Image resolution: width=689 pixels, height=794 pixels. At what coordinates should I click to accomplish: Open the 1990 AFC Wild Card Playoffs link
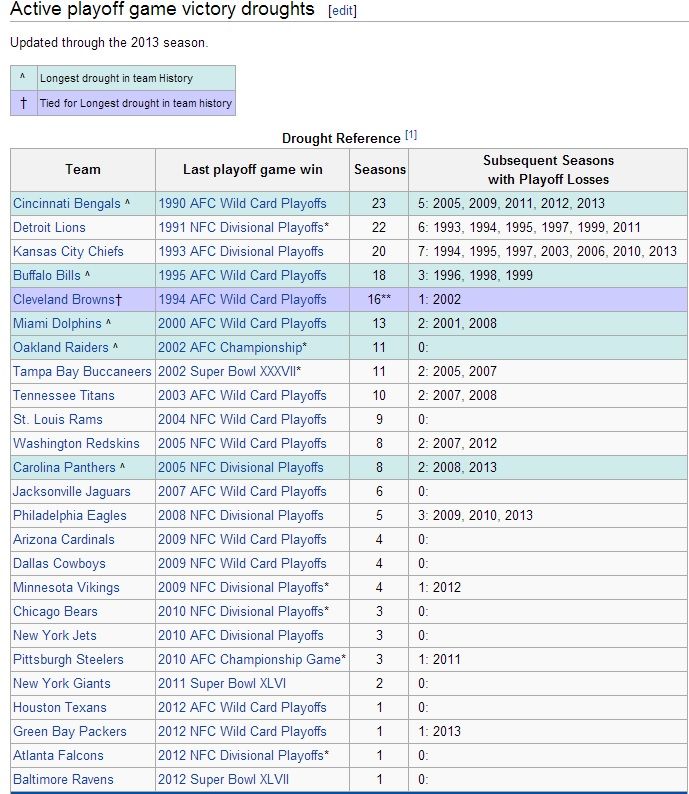242,204
